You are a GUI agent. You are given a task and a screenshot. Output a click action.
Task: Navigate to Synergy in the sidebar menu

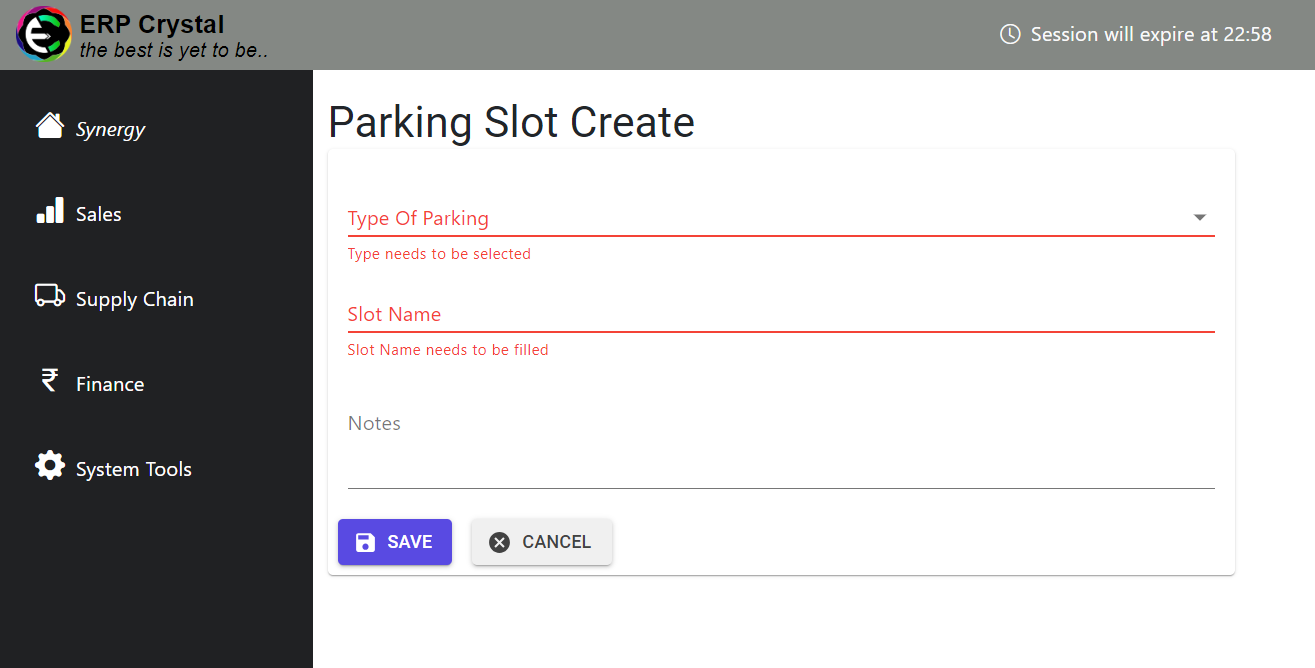[110, 128]
